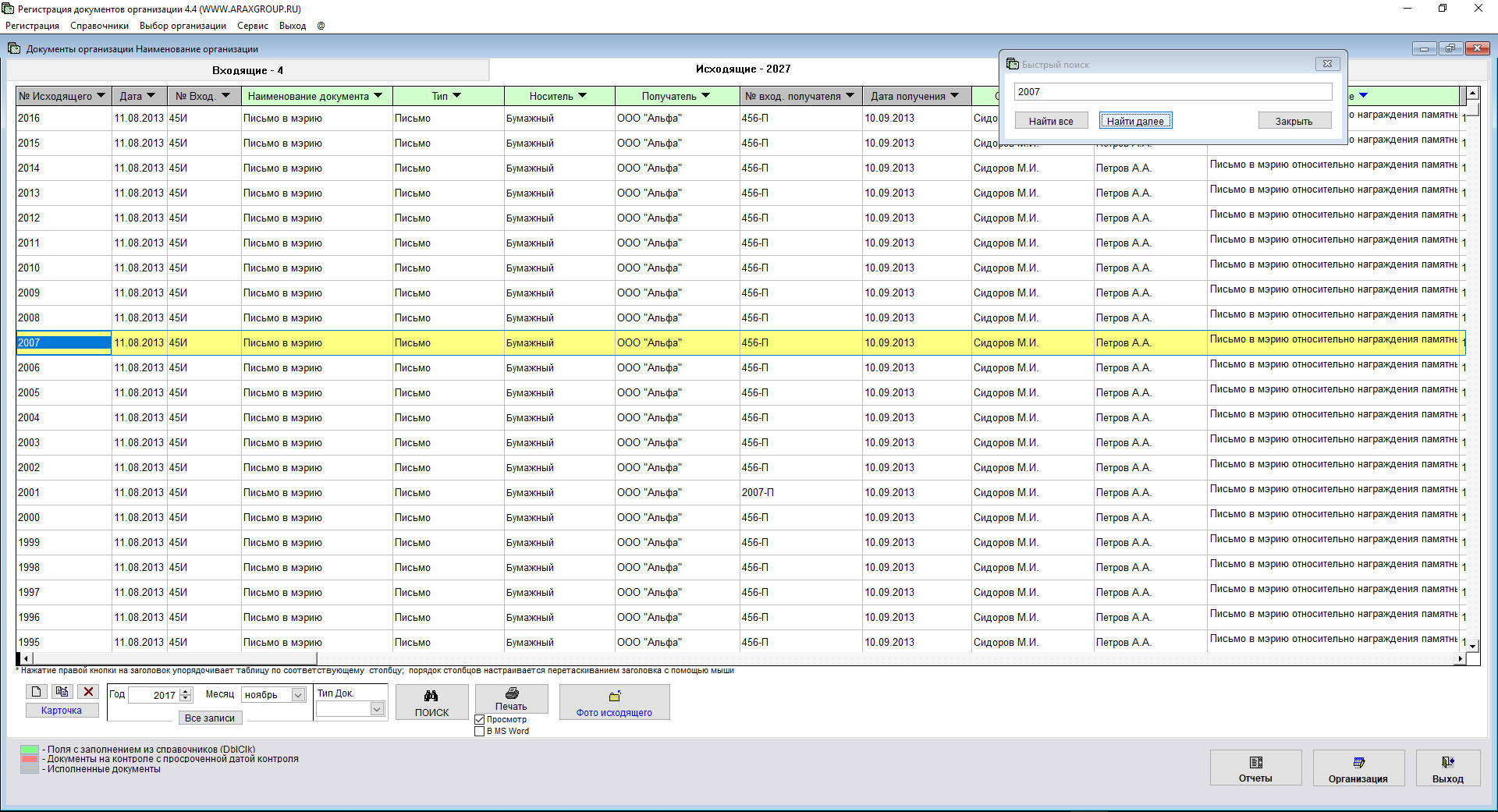Open Фото исходящего folder button

click(x=614, y=702)
